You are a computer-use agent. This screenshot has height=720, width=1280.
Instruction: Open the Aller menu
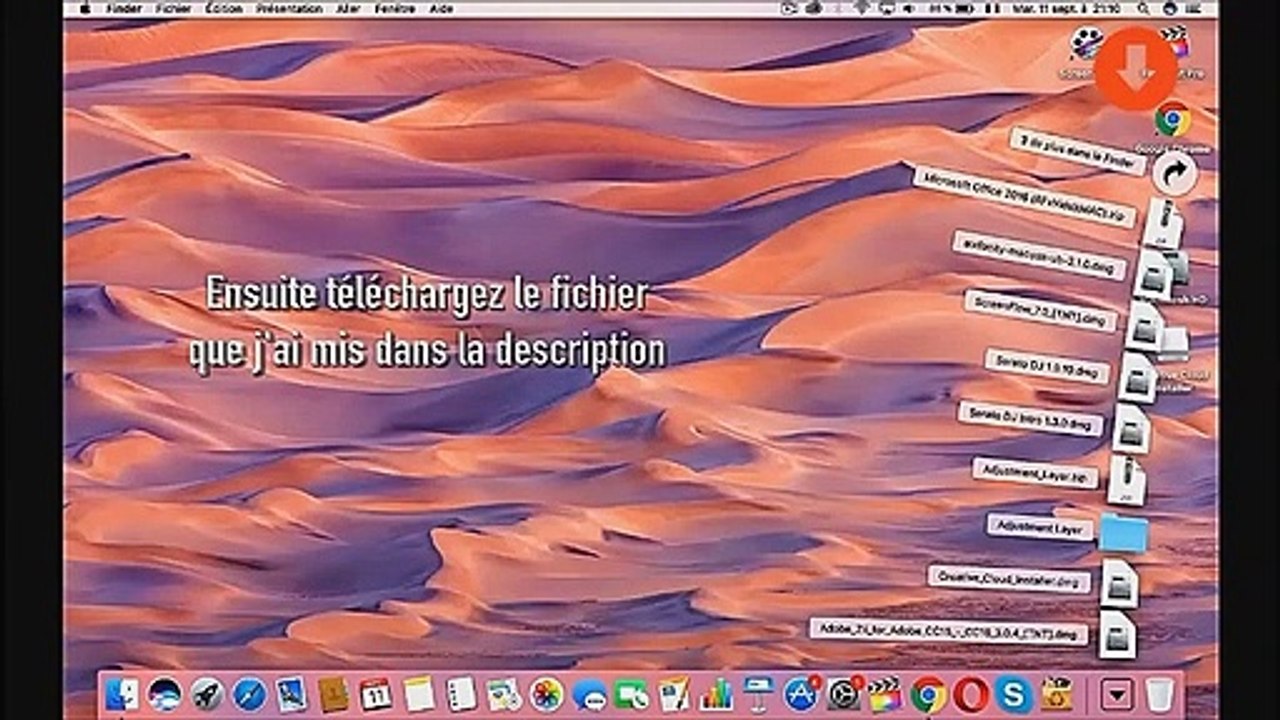tap(348, 8)
